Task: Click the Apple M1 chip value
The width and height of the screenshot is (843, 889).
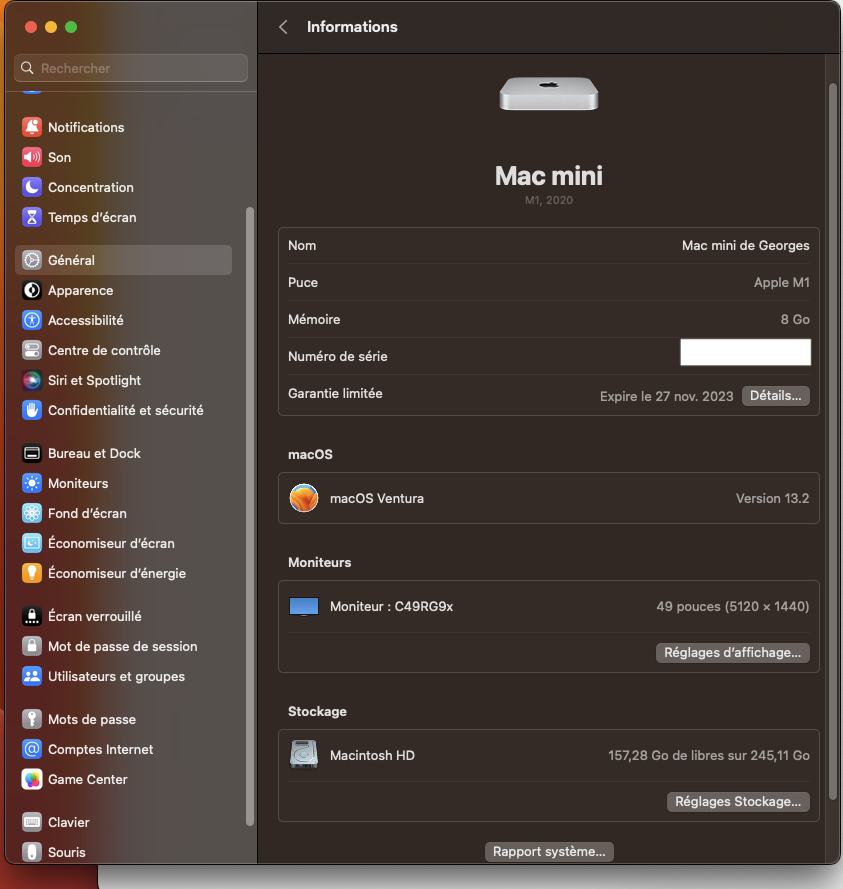Action: click(782, 282)
